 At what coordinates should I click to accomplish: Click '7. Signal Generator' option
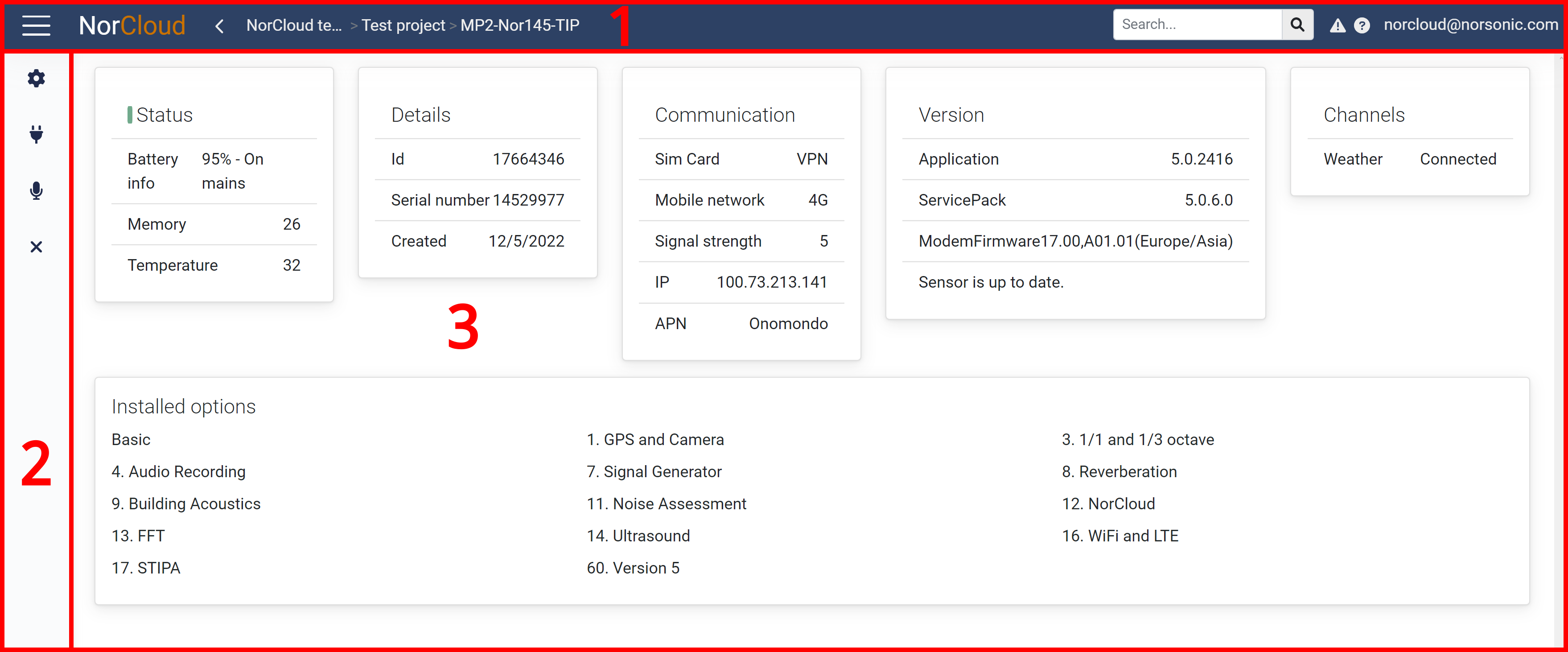click(654, 471)
